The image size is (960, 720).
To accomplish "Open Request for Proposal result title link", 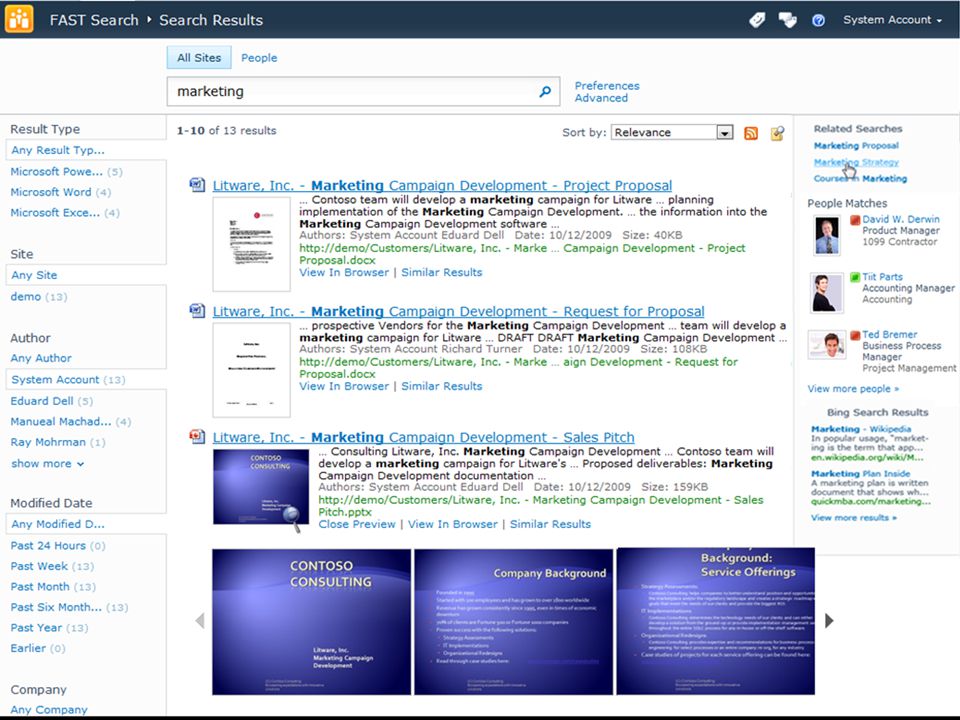I will pyautogui.click(x=459, y=311).
